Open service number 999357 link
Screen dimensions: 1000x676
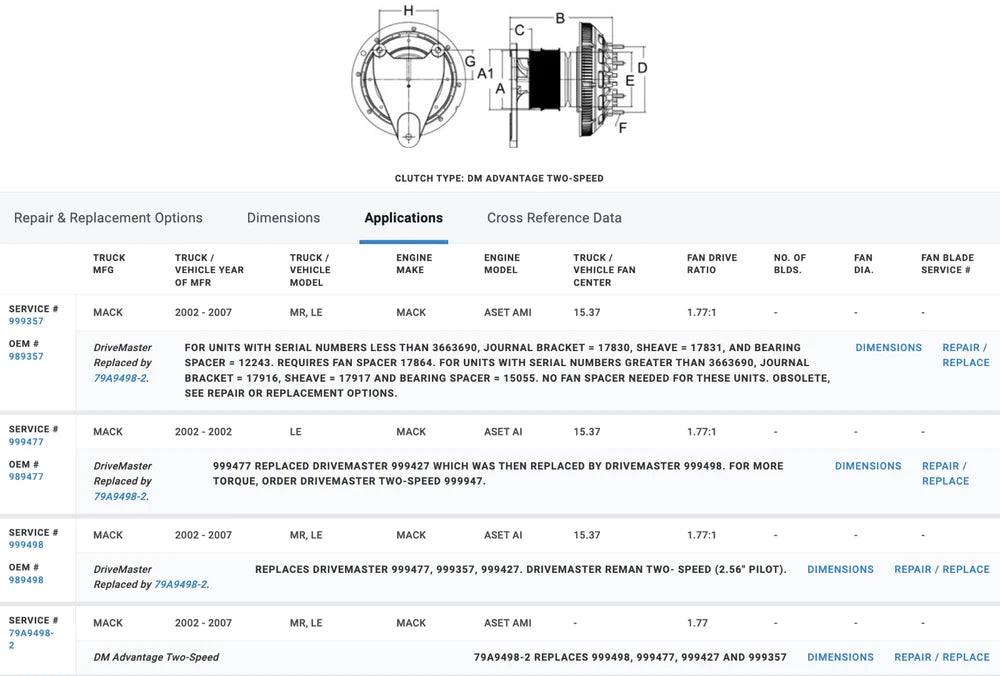[26, 322]
